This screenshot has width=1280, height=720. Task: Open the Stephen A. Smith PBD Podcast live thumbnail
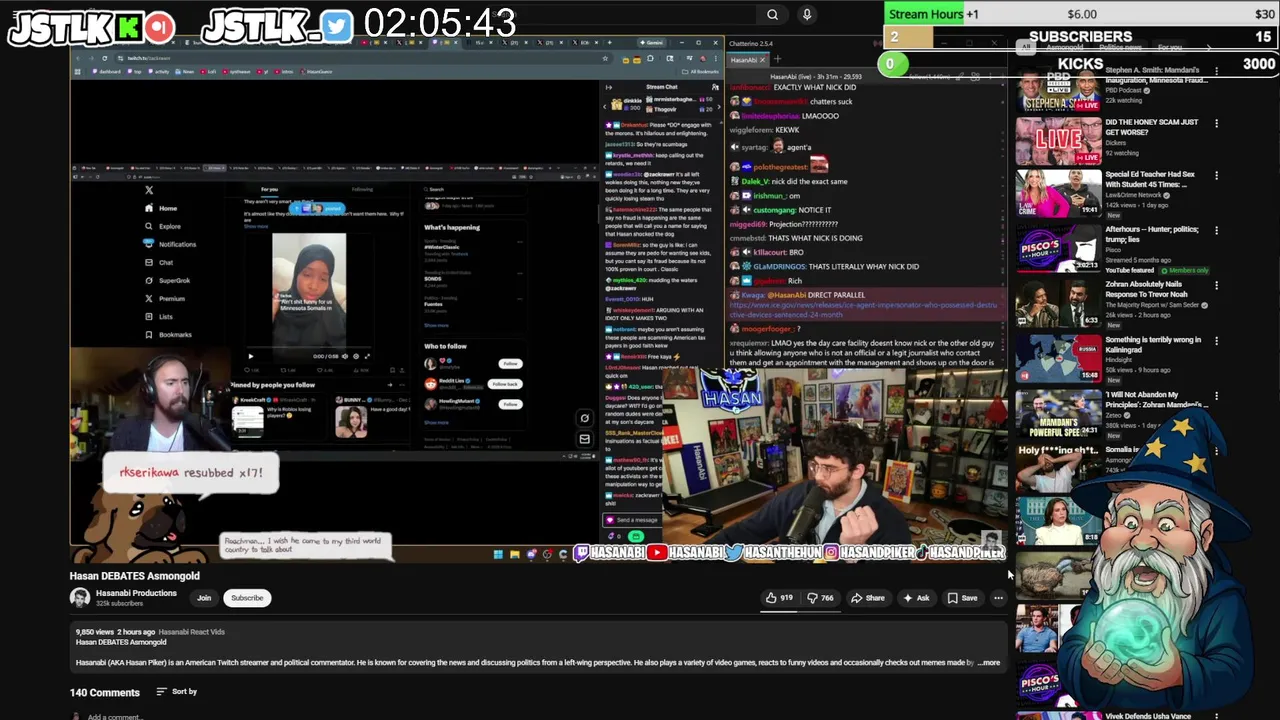pos(1058,90)
